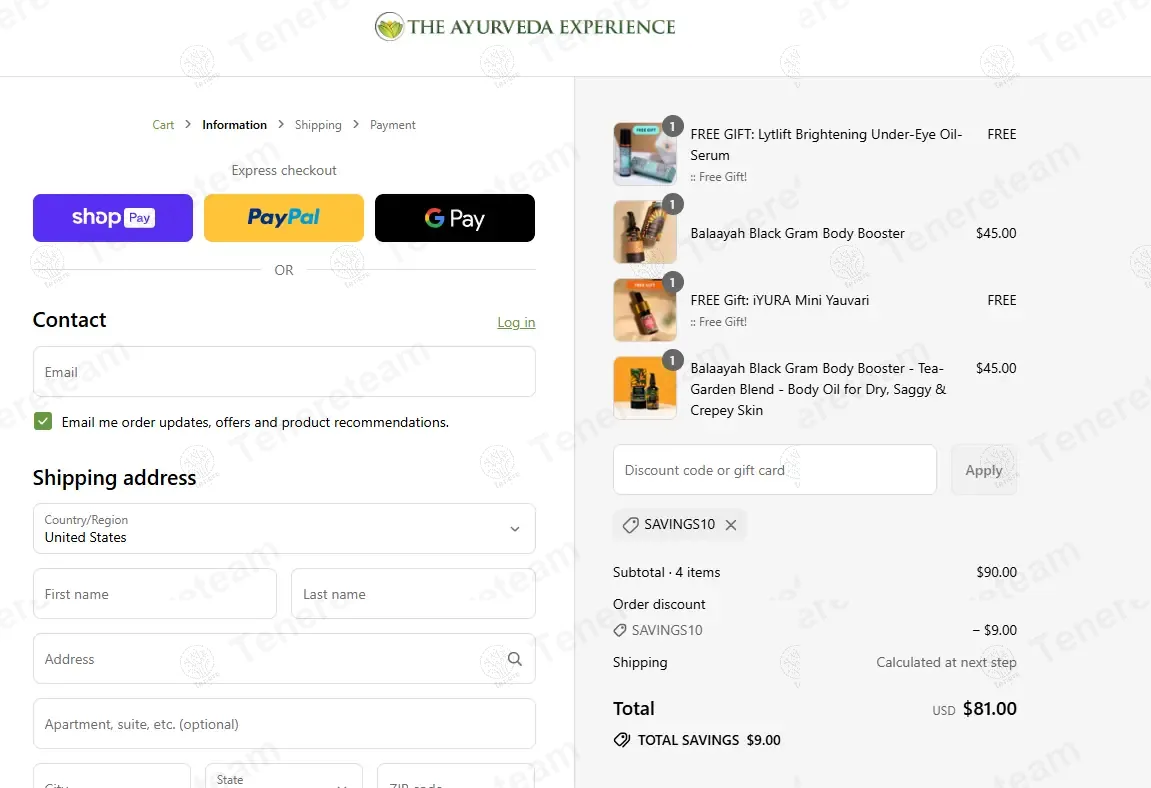Go back to Cart breadcrumb
Image resolution: width=1151 pixels, height=788 pixels.
click(x=163, y=125)
